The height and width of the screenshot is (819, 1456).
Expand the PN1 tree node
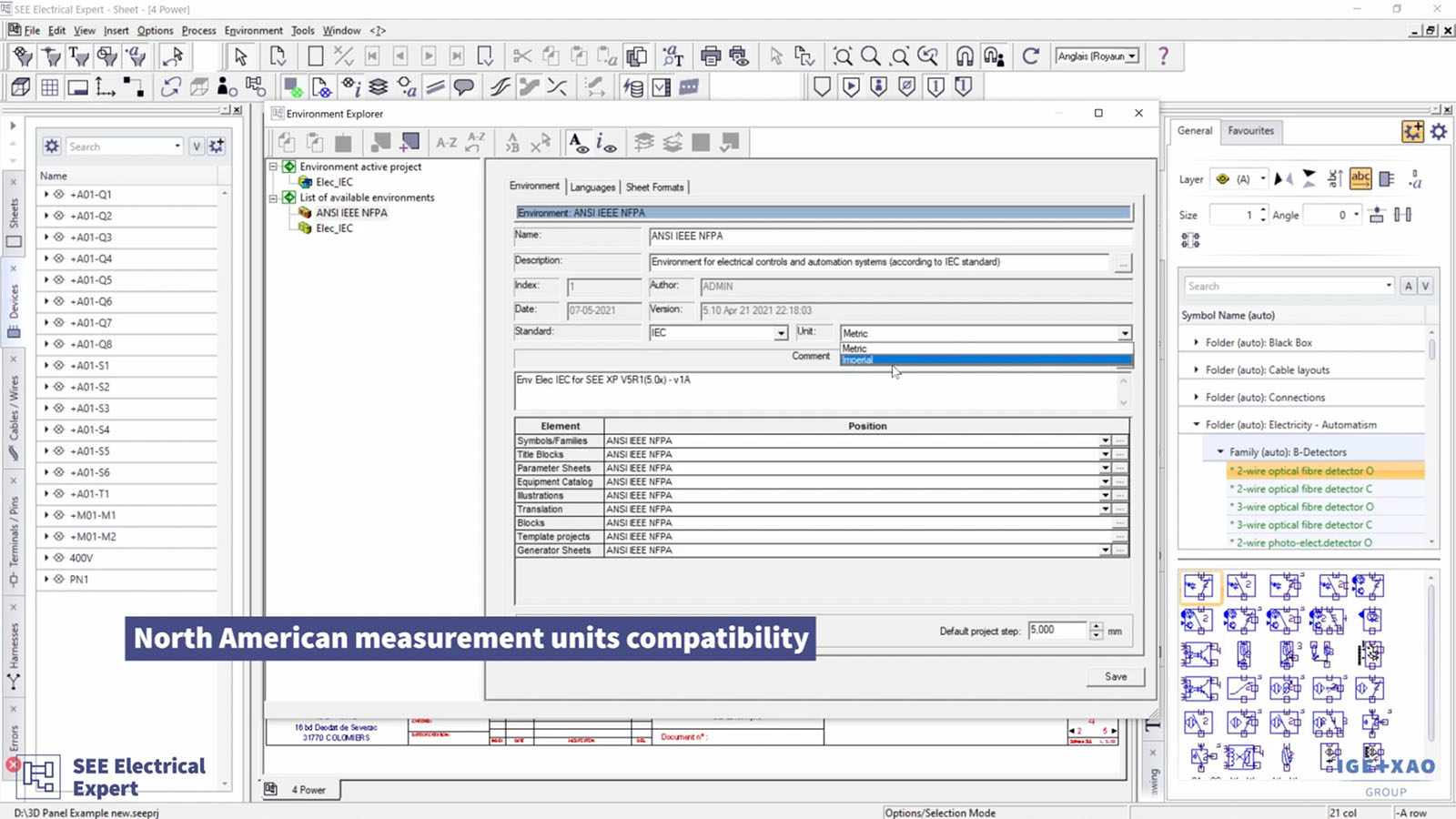tap(46, 579)
